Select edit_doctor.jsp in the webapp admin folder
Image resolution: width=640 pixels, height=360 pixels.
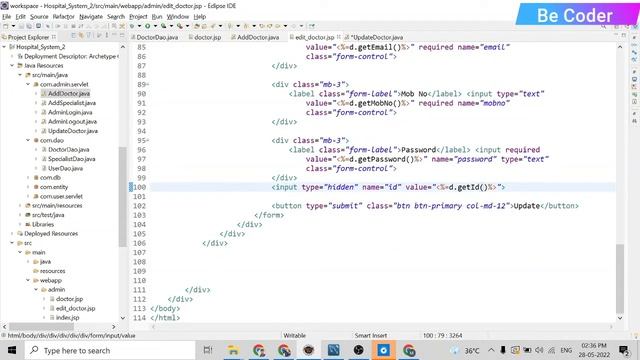click(75, 309)
